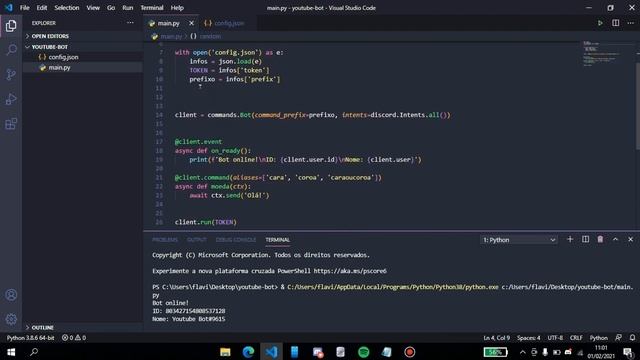This screenshot has width=640, height=360.
Task: Show hidden system tray icons chevron
Action: tap(522, 352)
